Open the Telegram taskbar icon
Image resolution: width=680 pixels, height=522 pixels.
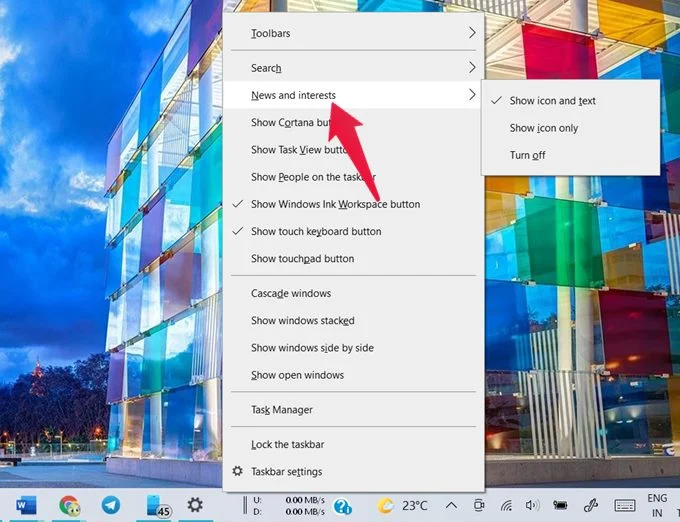point(111,506)
